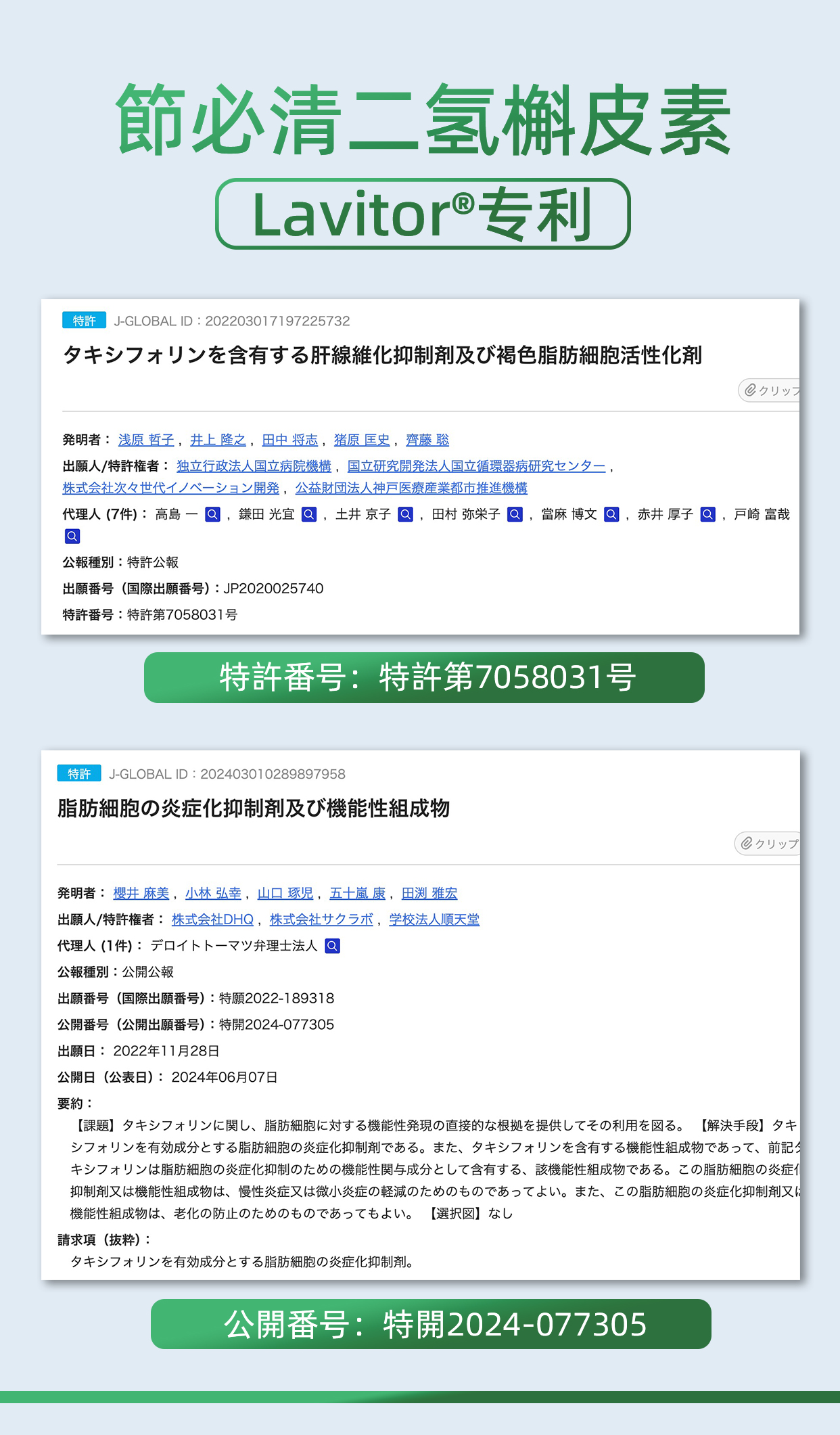Open inventor link 田渕 雅宏
This screenshot has width=840, height=1435.
(429, 893)
